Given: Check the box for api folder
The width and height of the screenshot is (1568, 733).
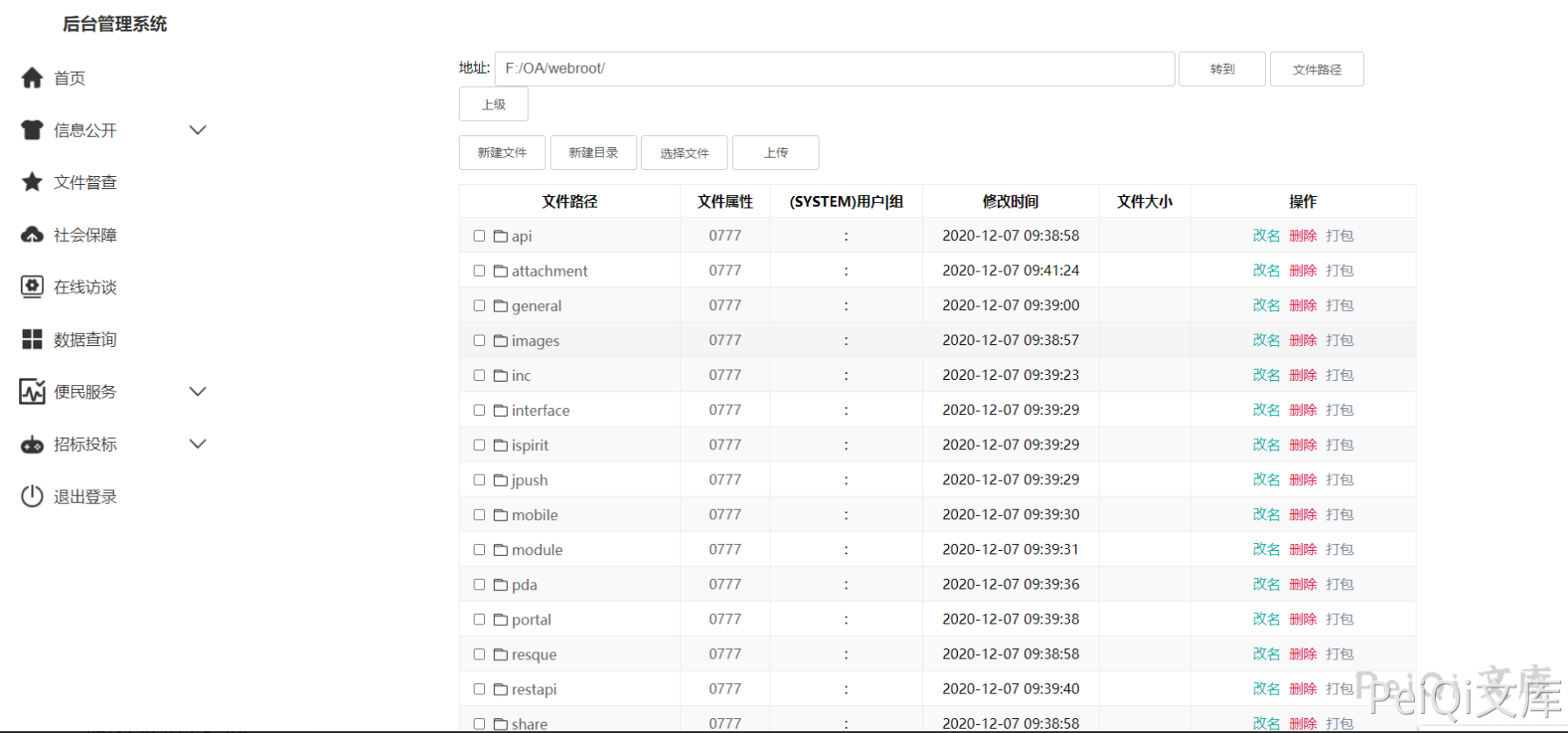Looking at the screenshot, I should 479,236.
